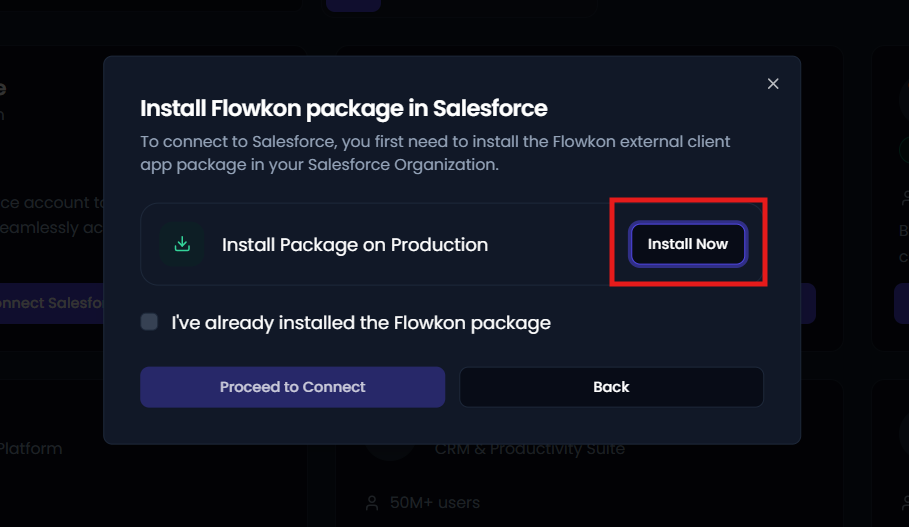Image resolution: width=909 pixels, height=527 pixels.
Task: Click the dimmed purple button at the top
Action: click(353, 5)
